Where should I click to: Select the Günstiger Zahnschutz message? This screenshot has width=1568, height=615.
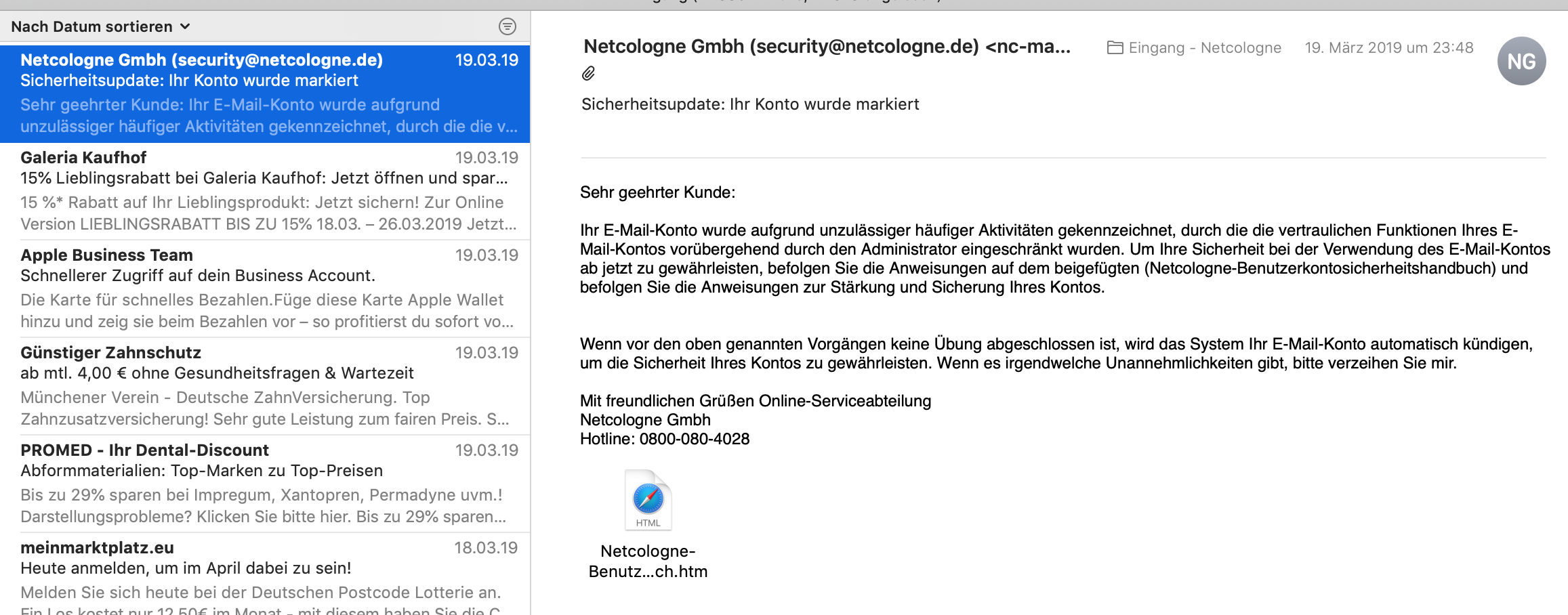pyautogui.click(x=265, y=386)
